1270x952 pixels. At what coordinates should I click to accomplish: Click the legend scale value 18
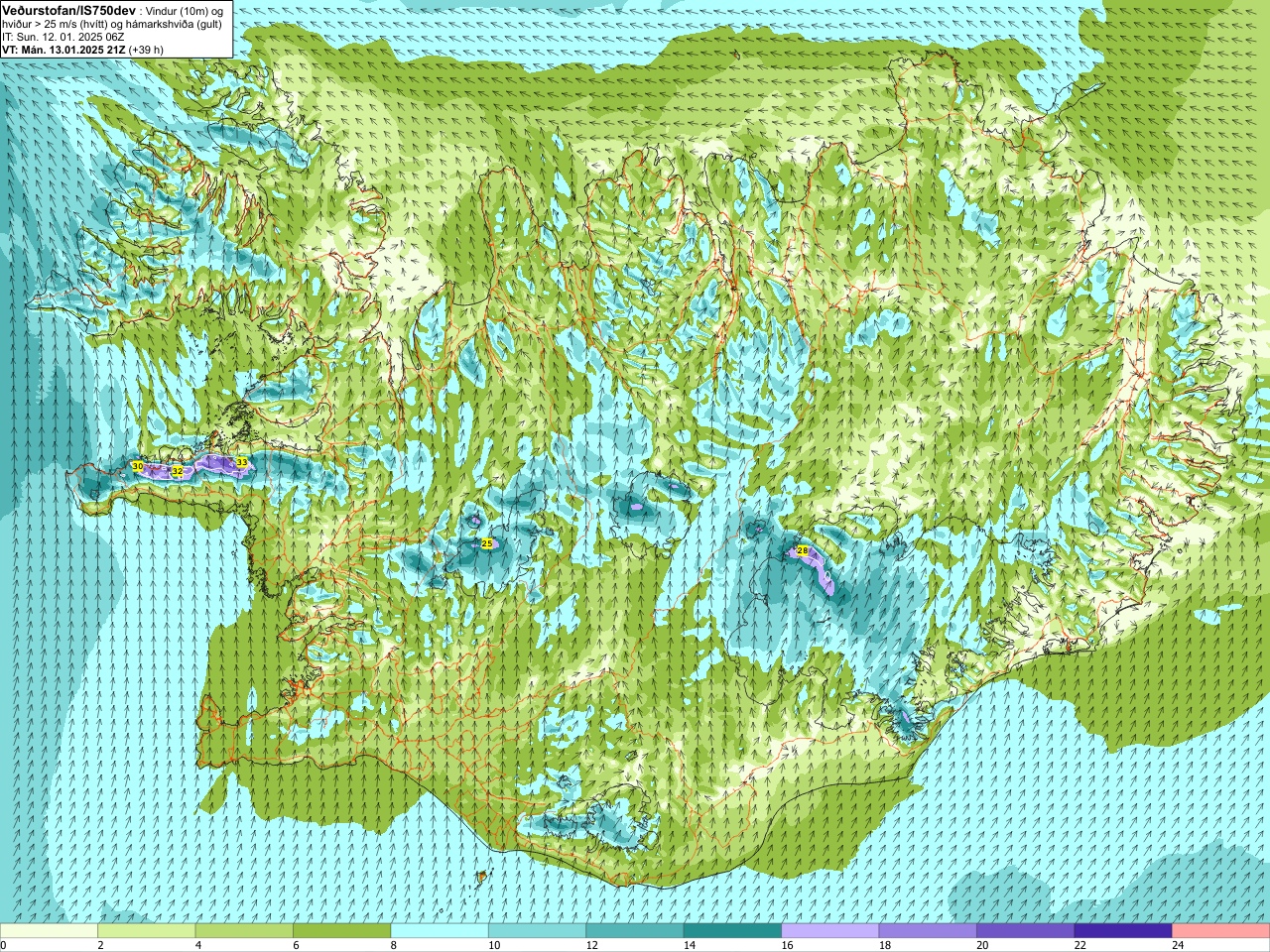885,945
